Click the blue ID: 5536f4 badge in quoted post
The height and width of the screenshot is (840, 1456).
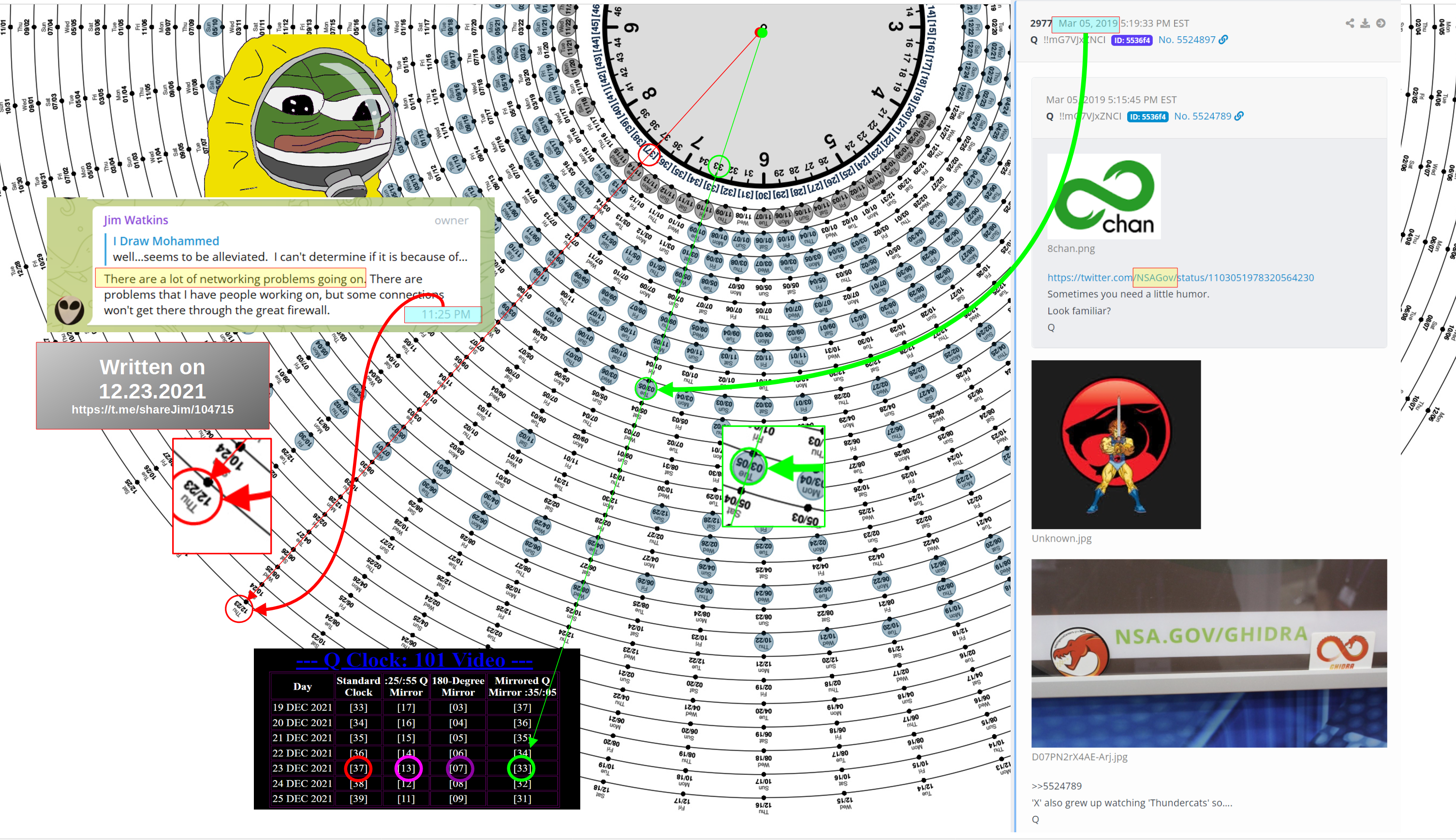[1147, 117]
